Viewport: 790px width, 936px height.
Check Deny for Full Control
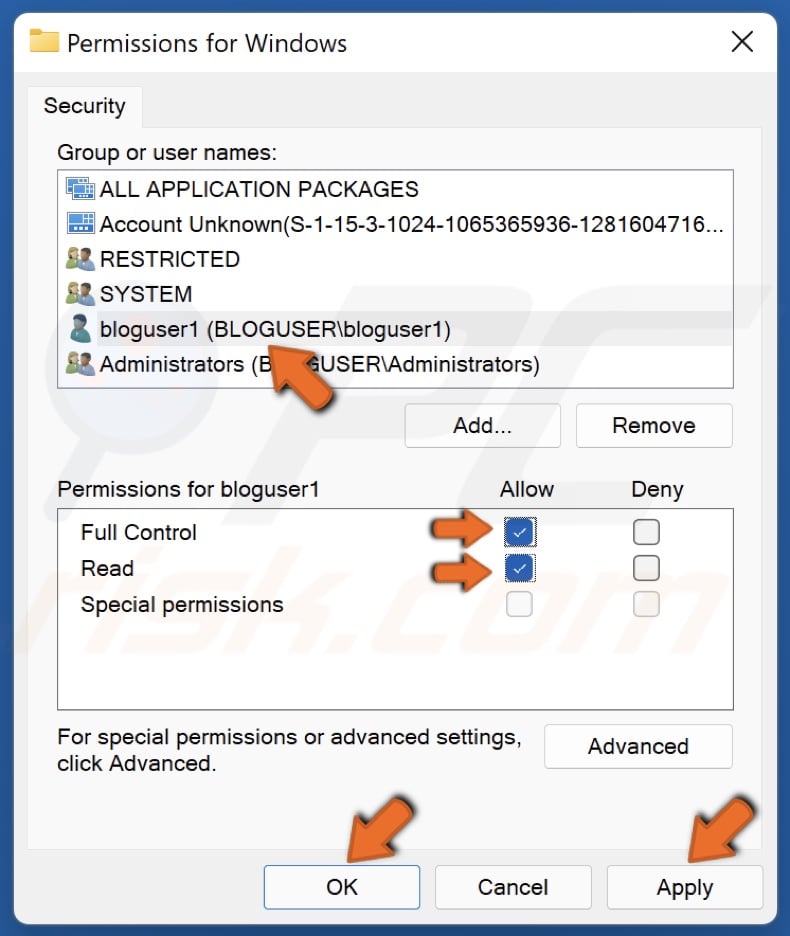646,532
